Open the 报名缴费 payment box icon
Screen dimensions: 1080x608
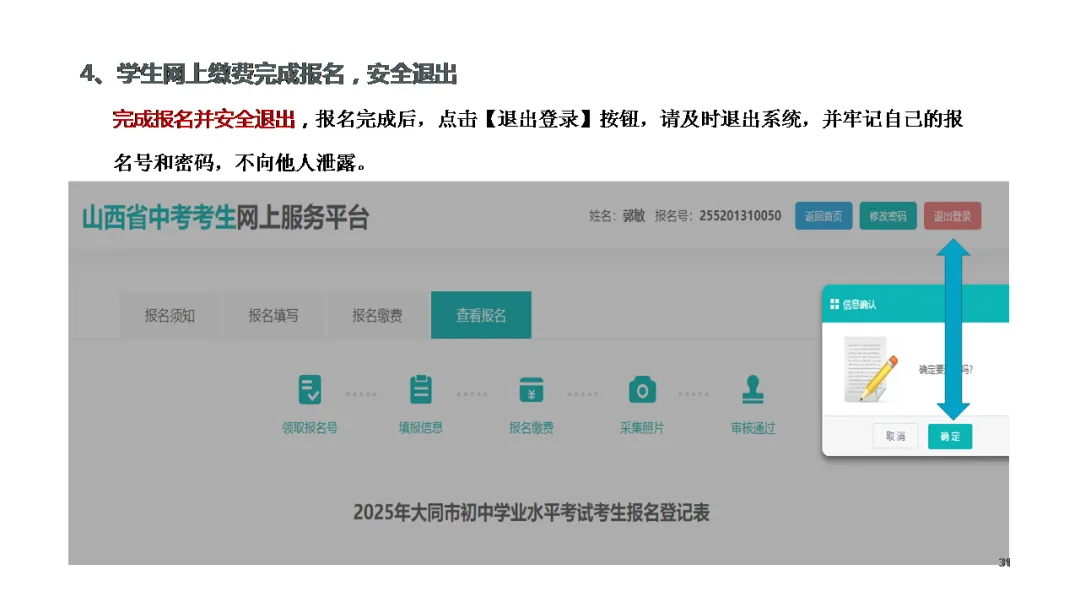[x=530, y=389]
